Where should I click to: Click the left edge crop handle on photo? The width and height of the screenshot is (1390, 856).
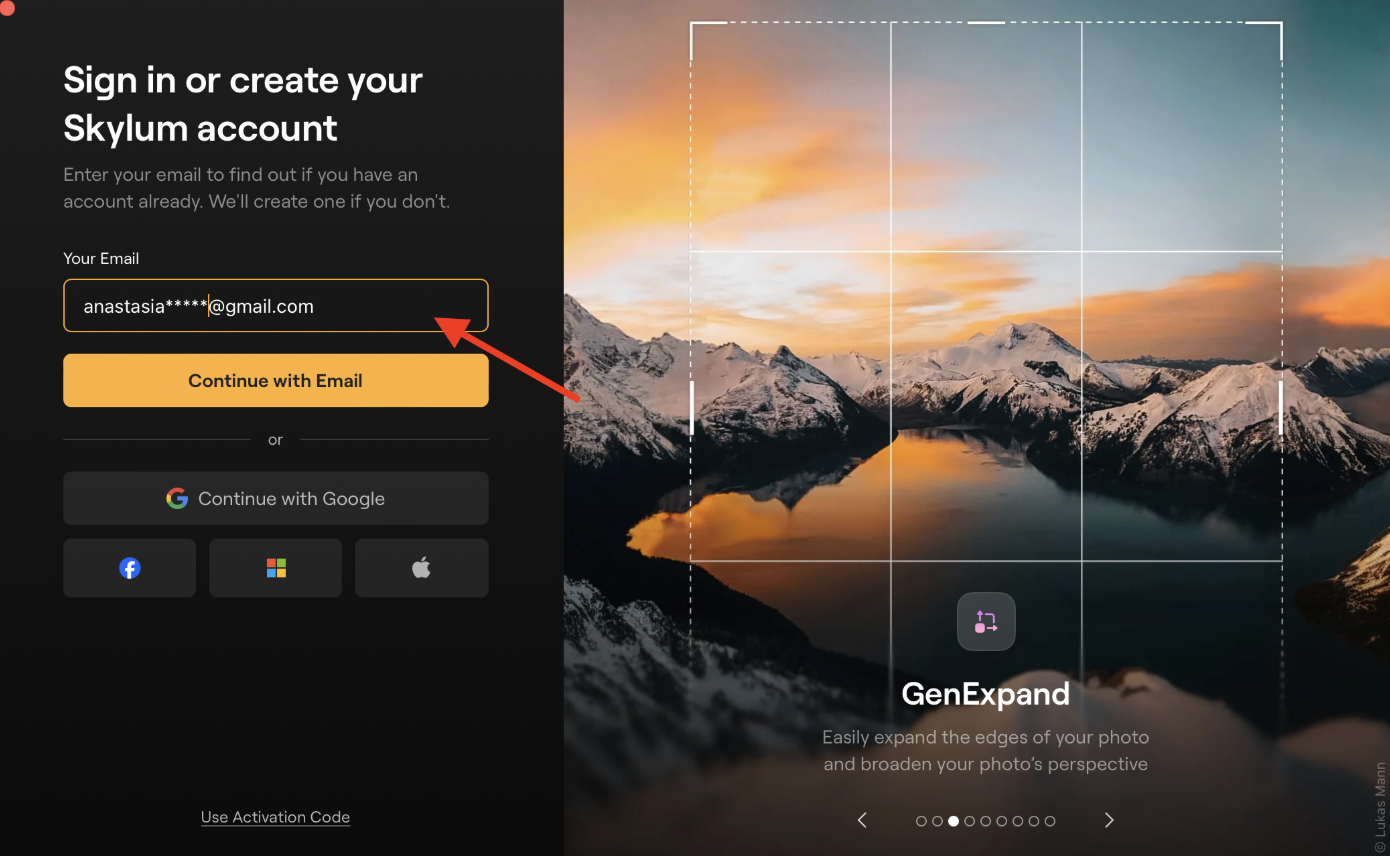(x=692, y=407)
